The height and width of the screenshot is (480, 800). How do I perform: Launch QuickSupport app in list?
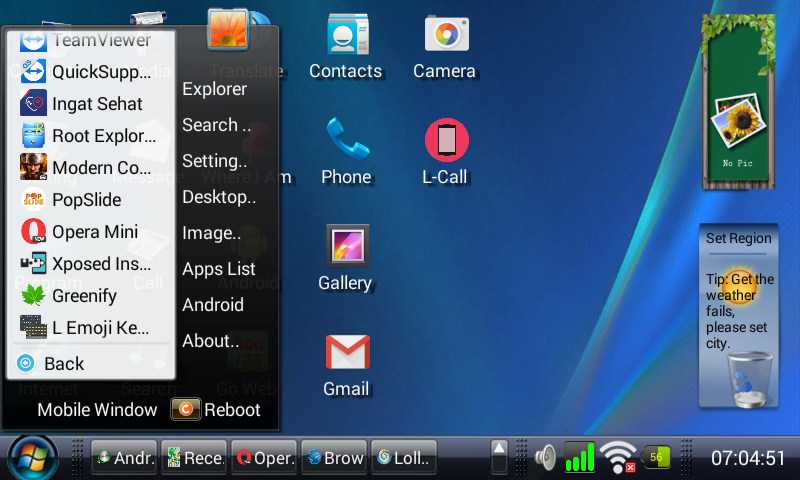pyautogui.click(x=91, y=71)
